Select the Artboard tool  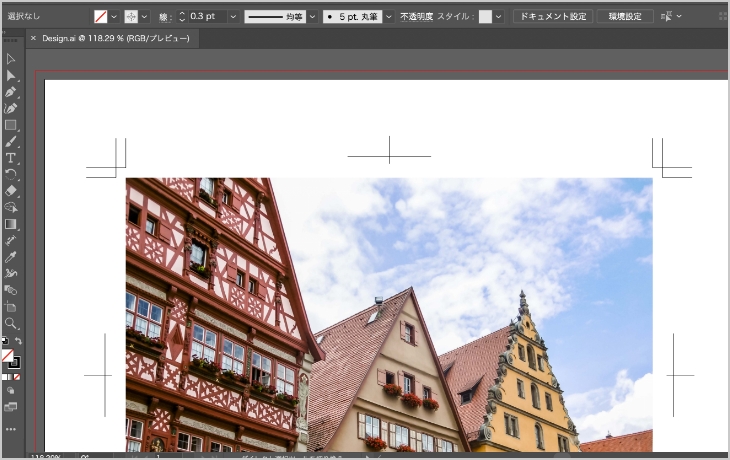point(11,307)
